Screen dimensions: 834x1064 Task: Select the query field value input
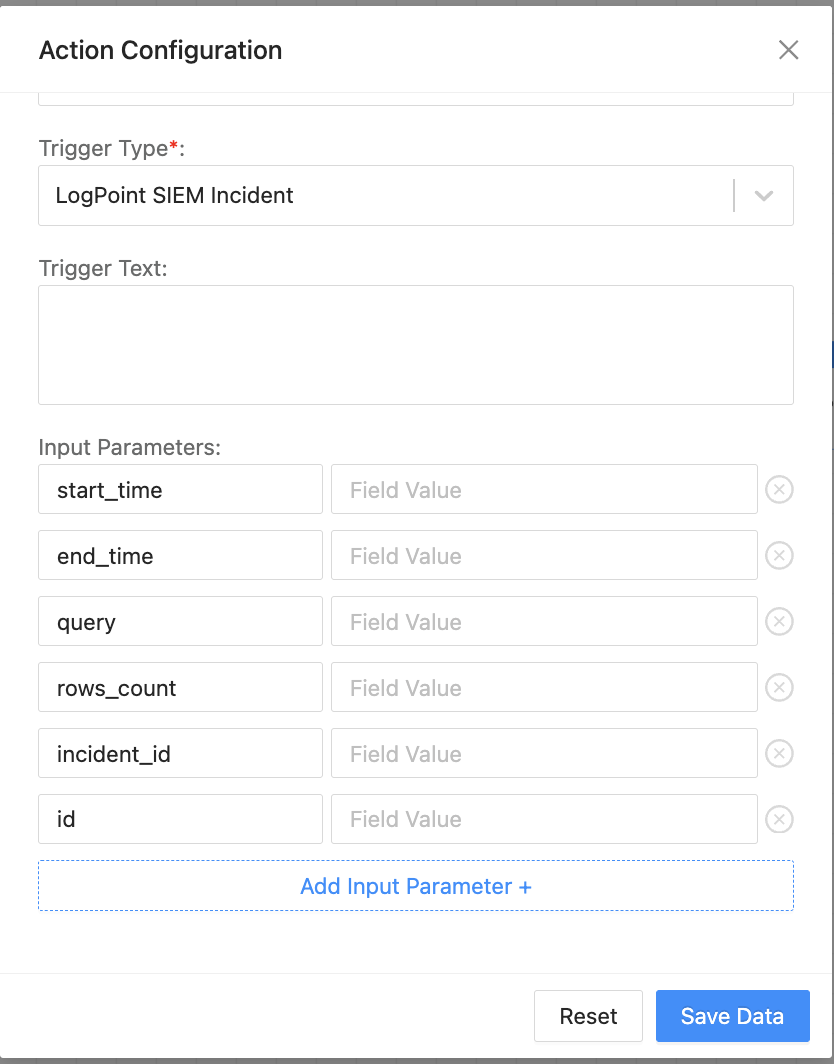(544, 622)
